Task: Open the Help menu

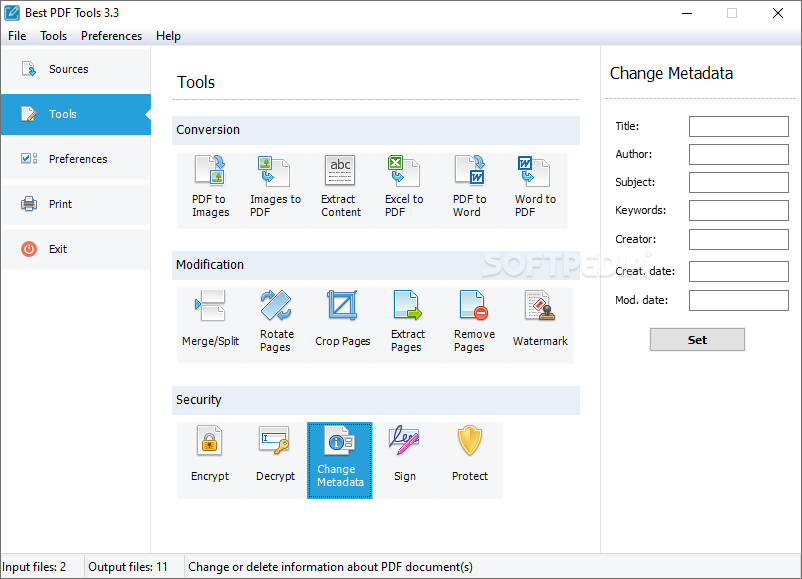Action: tap(168, 36)
